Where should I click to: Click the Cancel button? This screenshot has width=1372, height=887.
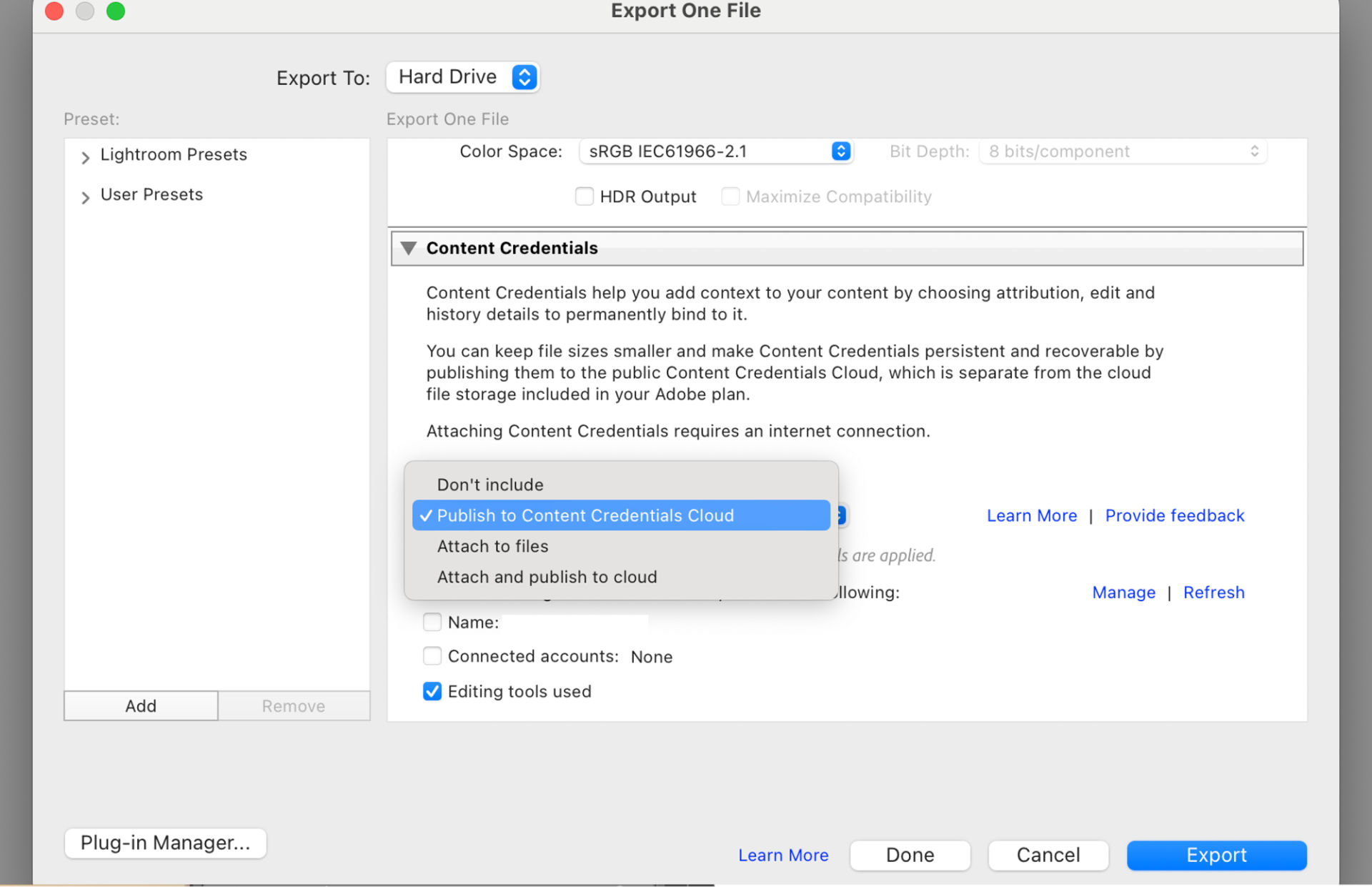1048,856
